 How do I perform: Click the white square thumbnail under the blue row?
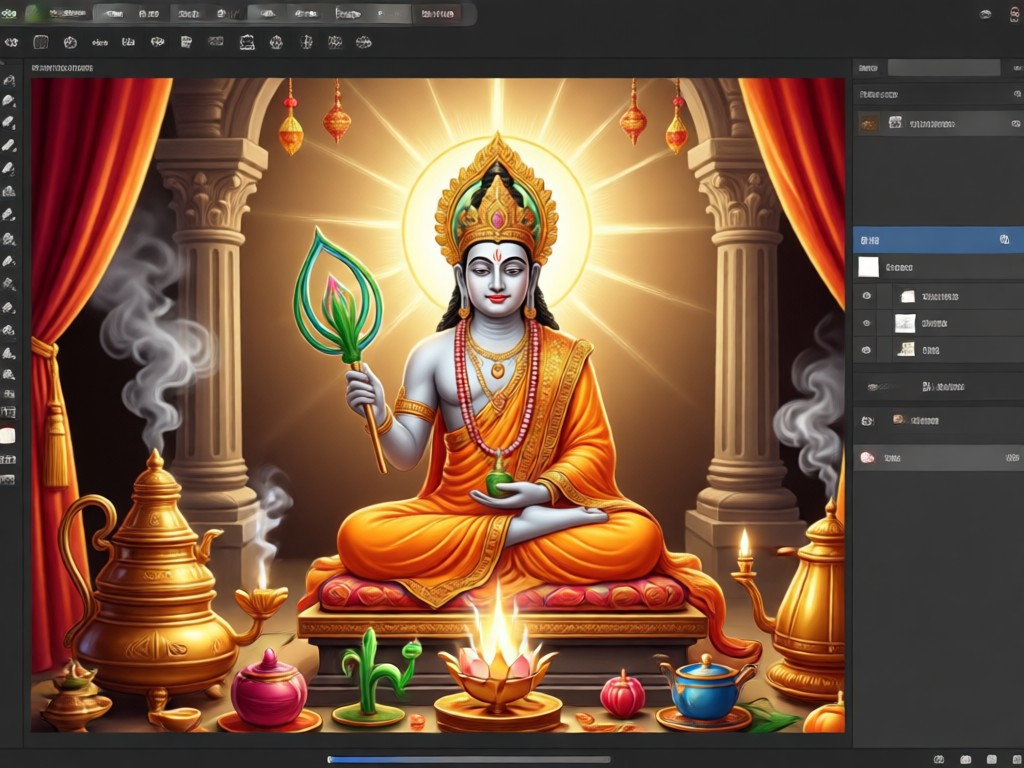868,267
